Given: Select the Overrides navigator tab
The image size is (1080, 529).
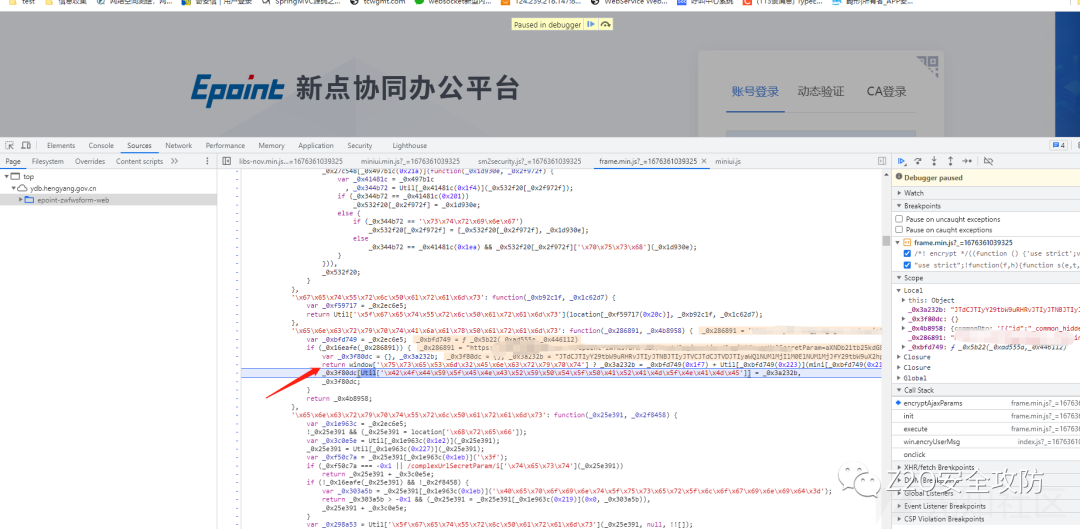Looking at the screenshot, I should 90,161.
